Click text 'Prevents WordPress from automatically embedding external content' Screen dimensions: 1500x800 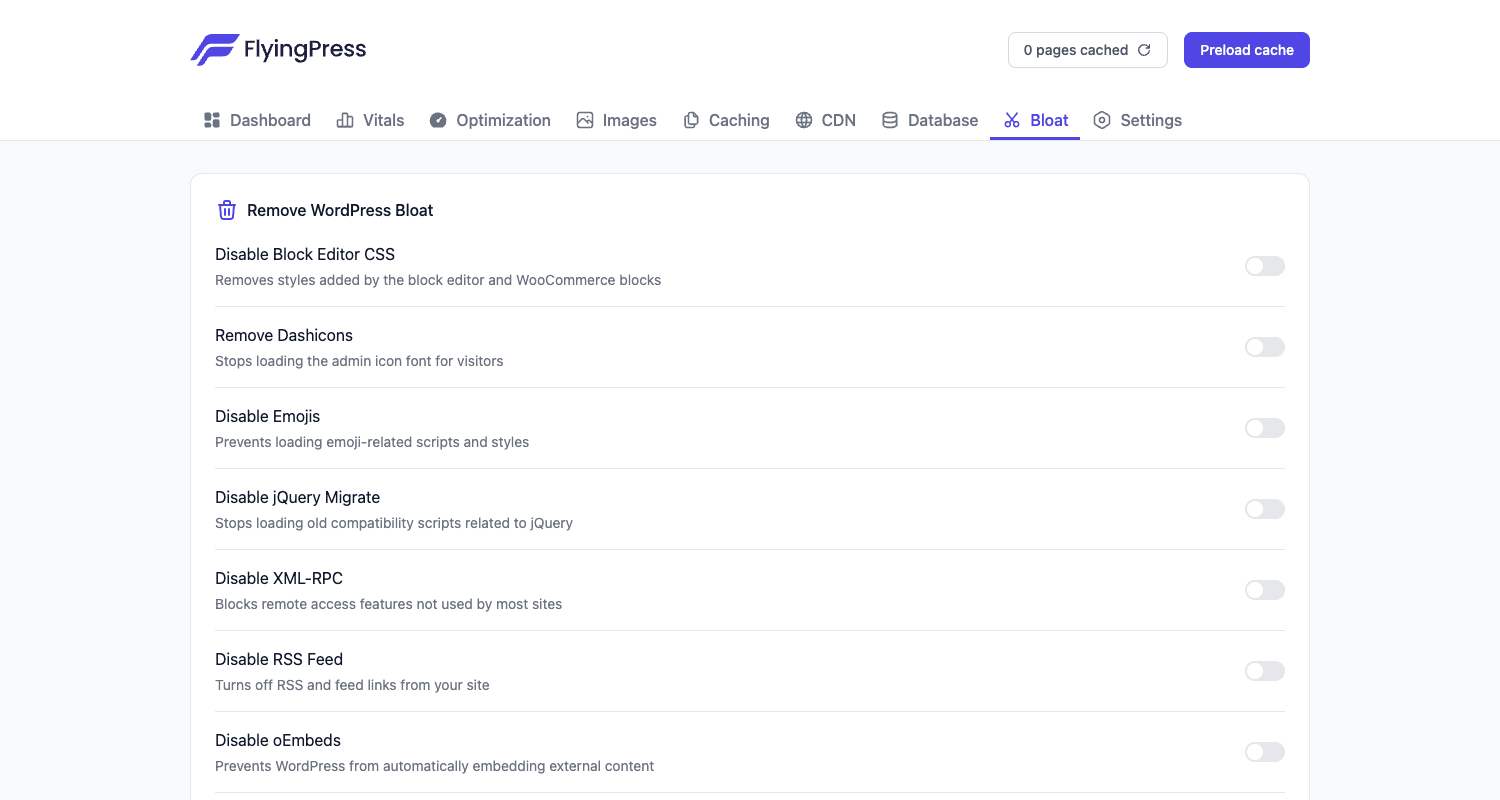(x=435, y=766)
